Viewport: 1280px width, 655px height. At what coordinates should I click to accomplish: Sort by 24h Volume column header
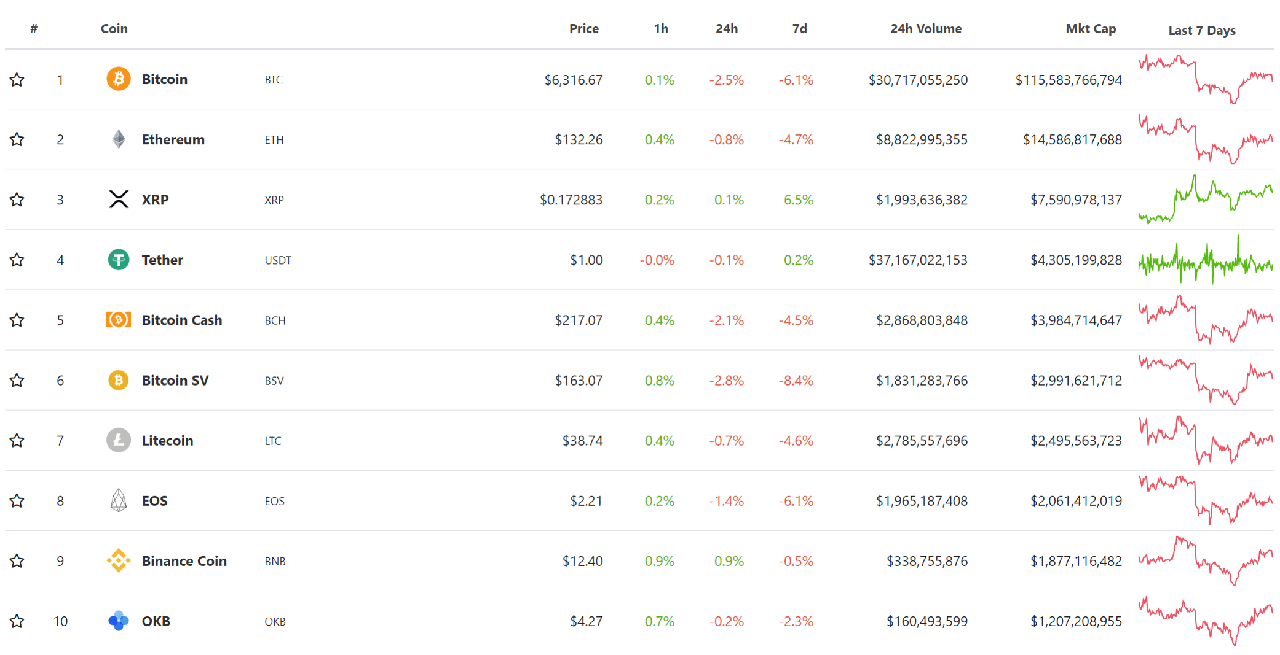tap(926, 29)
